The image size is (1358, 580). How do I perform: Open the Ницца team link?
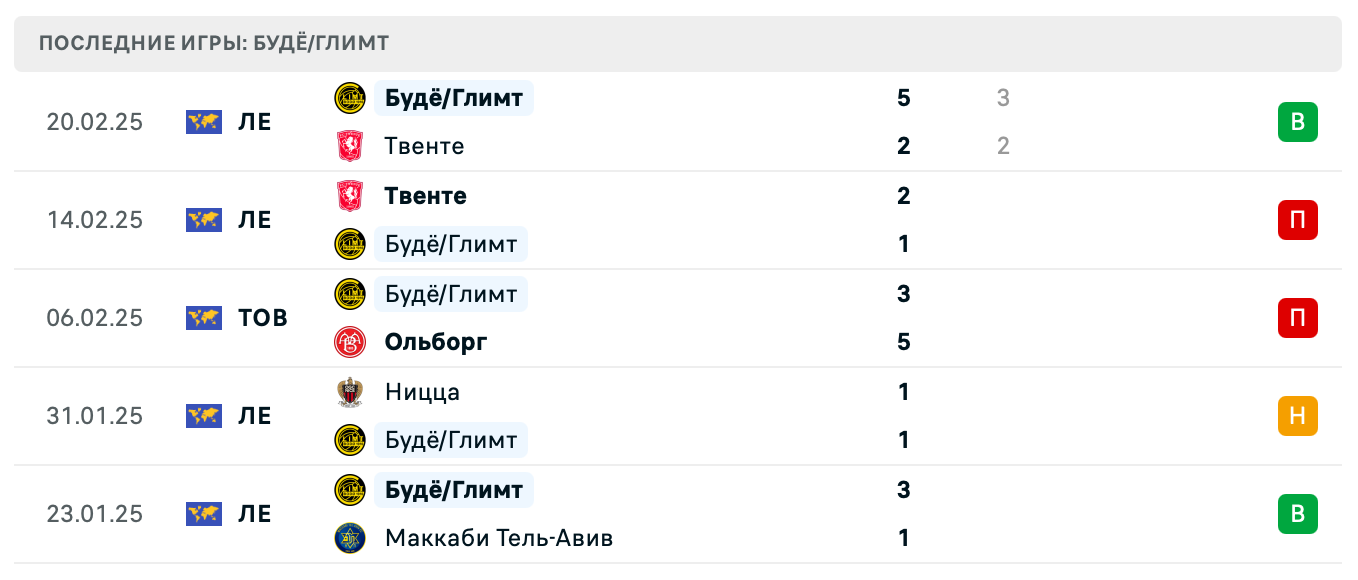pos(422,392)
